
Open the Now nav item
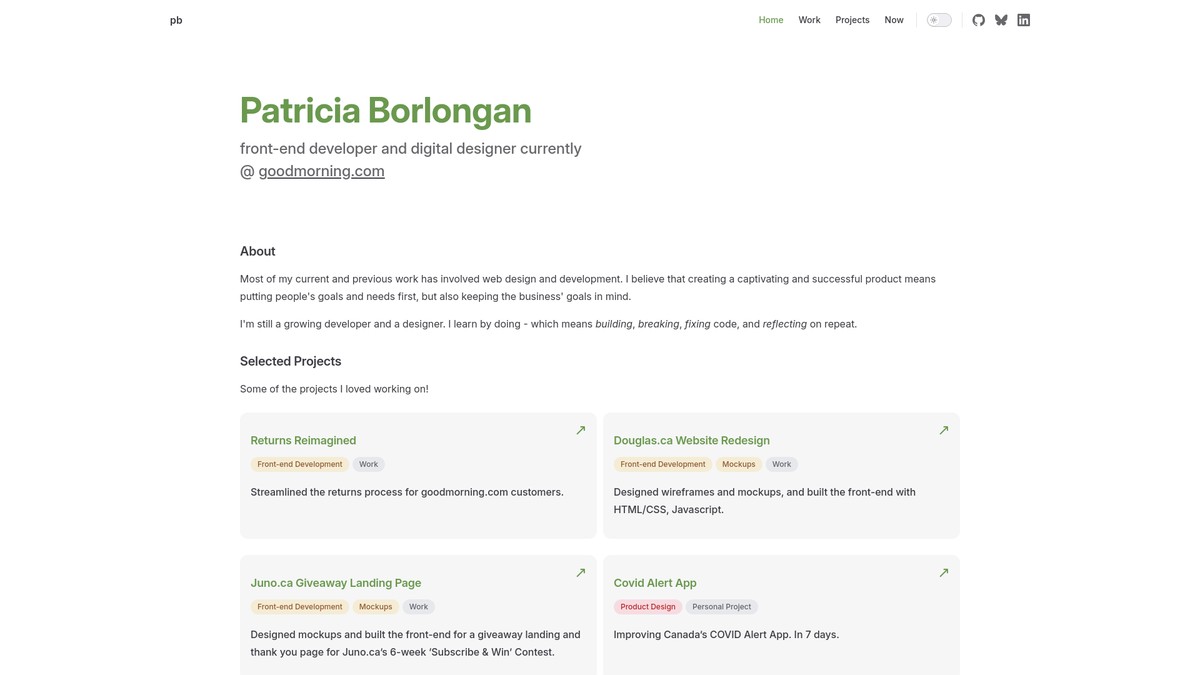pyautogui.click(x=894, y=20)
